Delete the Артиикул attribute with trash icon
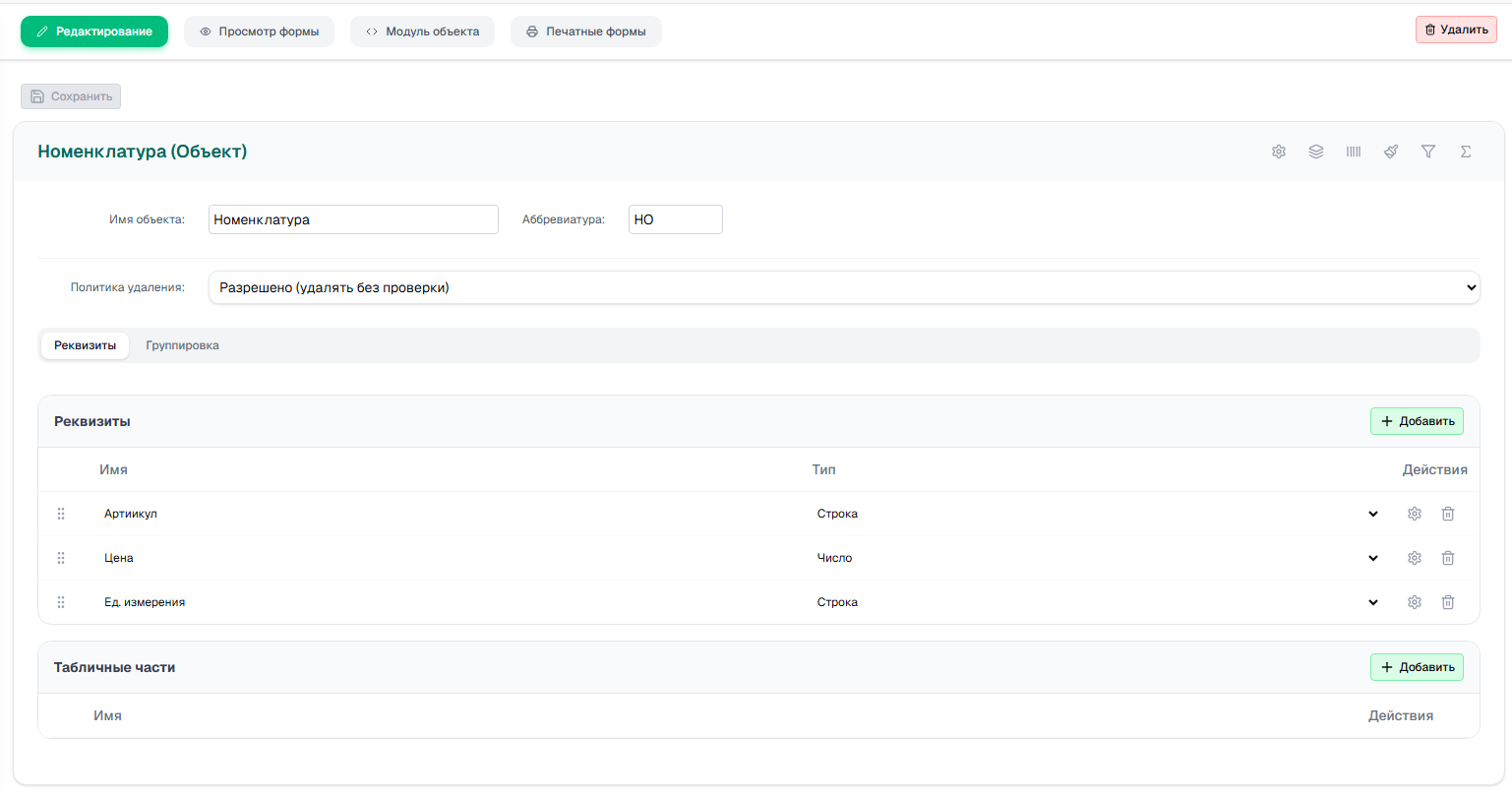 pos(1448,514)
